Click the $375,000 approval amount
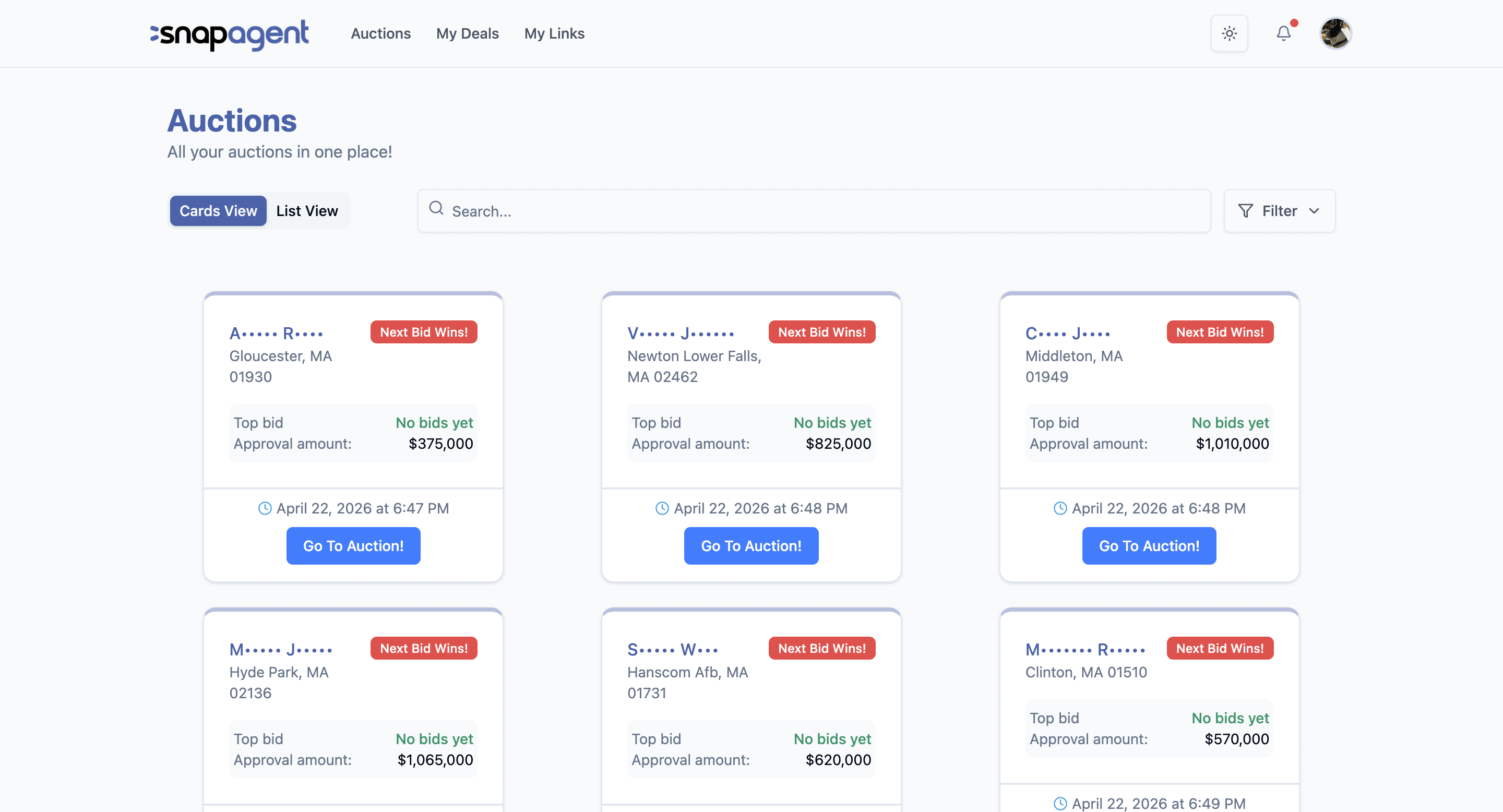This screenshot has height=812, width=1503. tap(440, 444)
